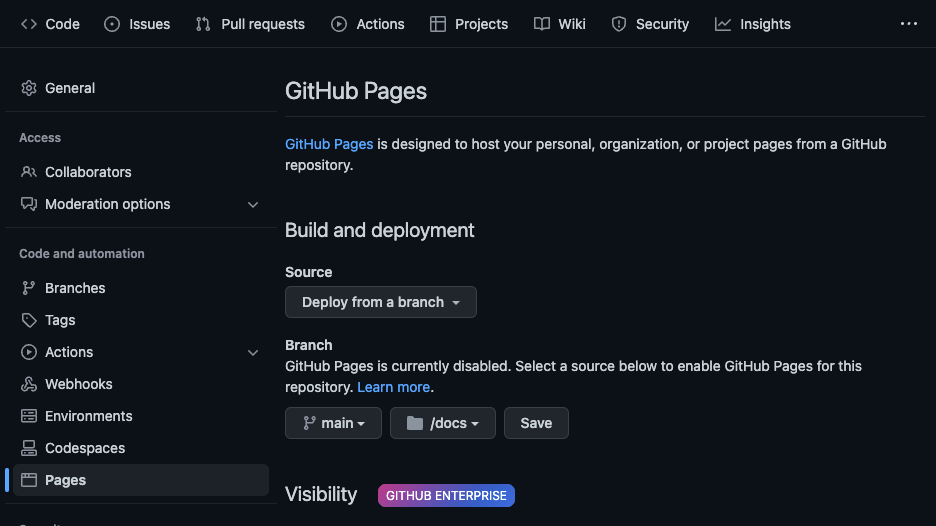Click the Visibility section heading

[x=321, y=494]
